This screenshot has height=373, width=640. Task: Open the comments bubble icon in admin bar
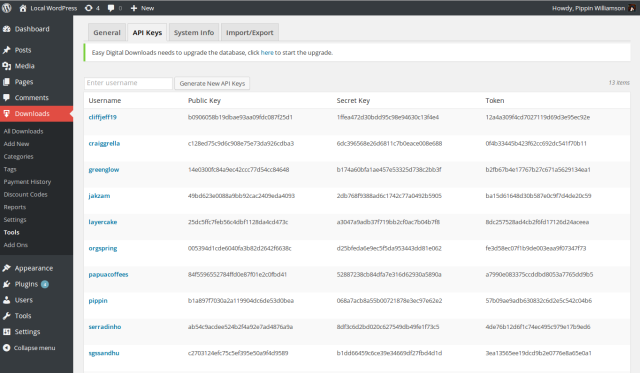pos(111,8)
